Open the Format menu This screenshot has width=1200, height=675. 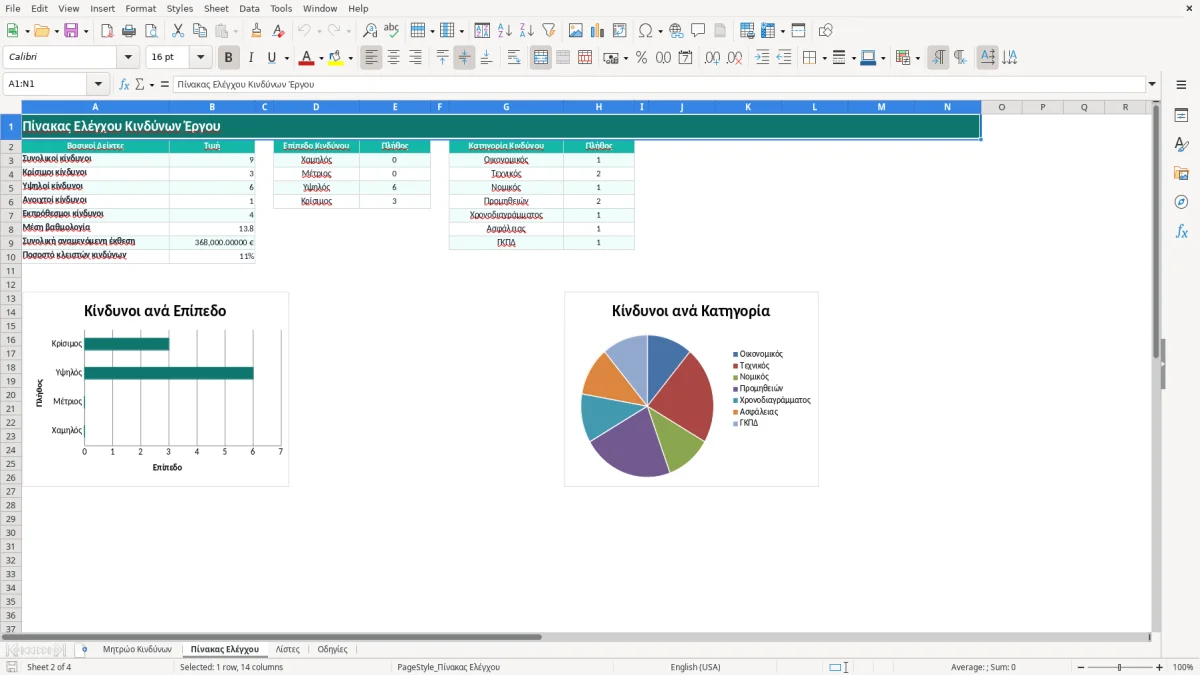pos(141,8)
